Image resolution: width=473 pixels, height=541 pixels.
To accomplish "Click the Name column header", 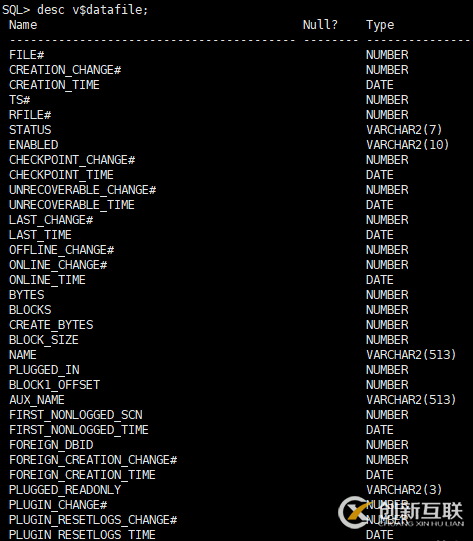I will click(23, 25).
